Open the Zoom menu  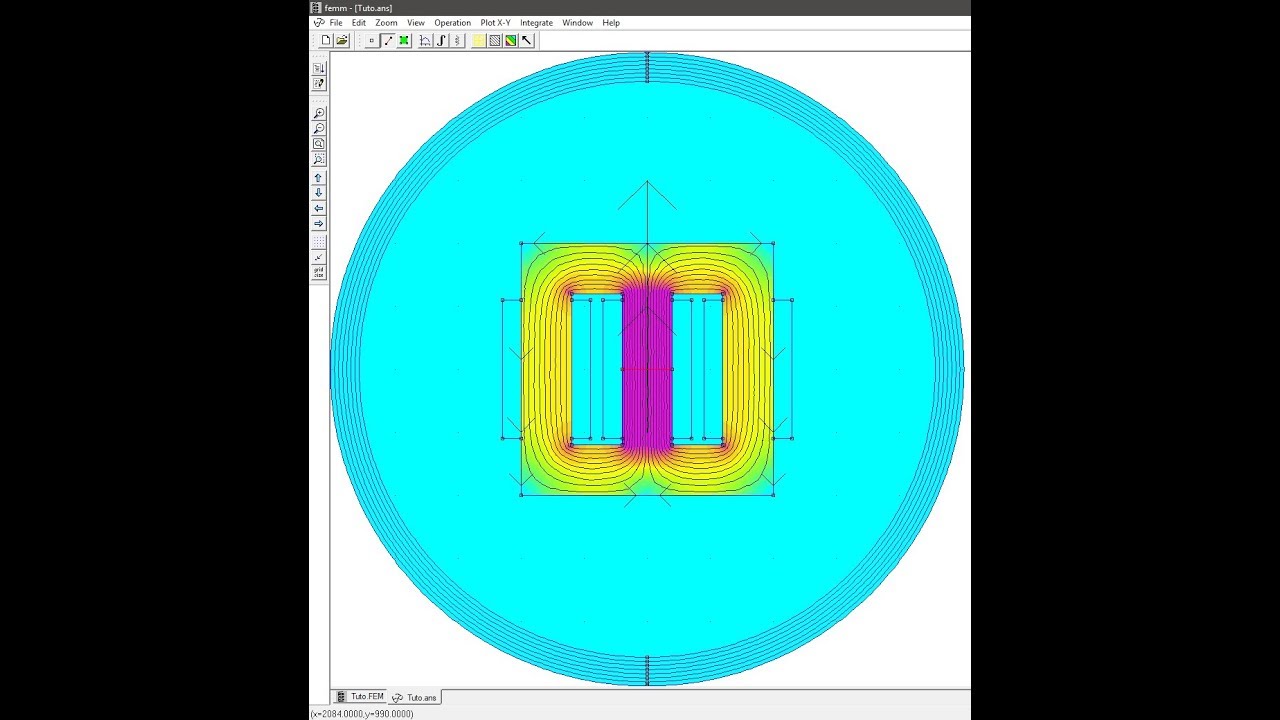[386, 23]
